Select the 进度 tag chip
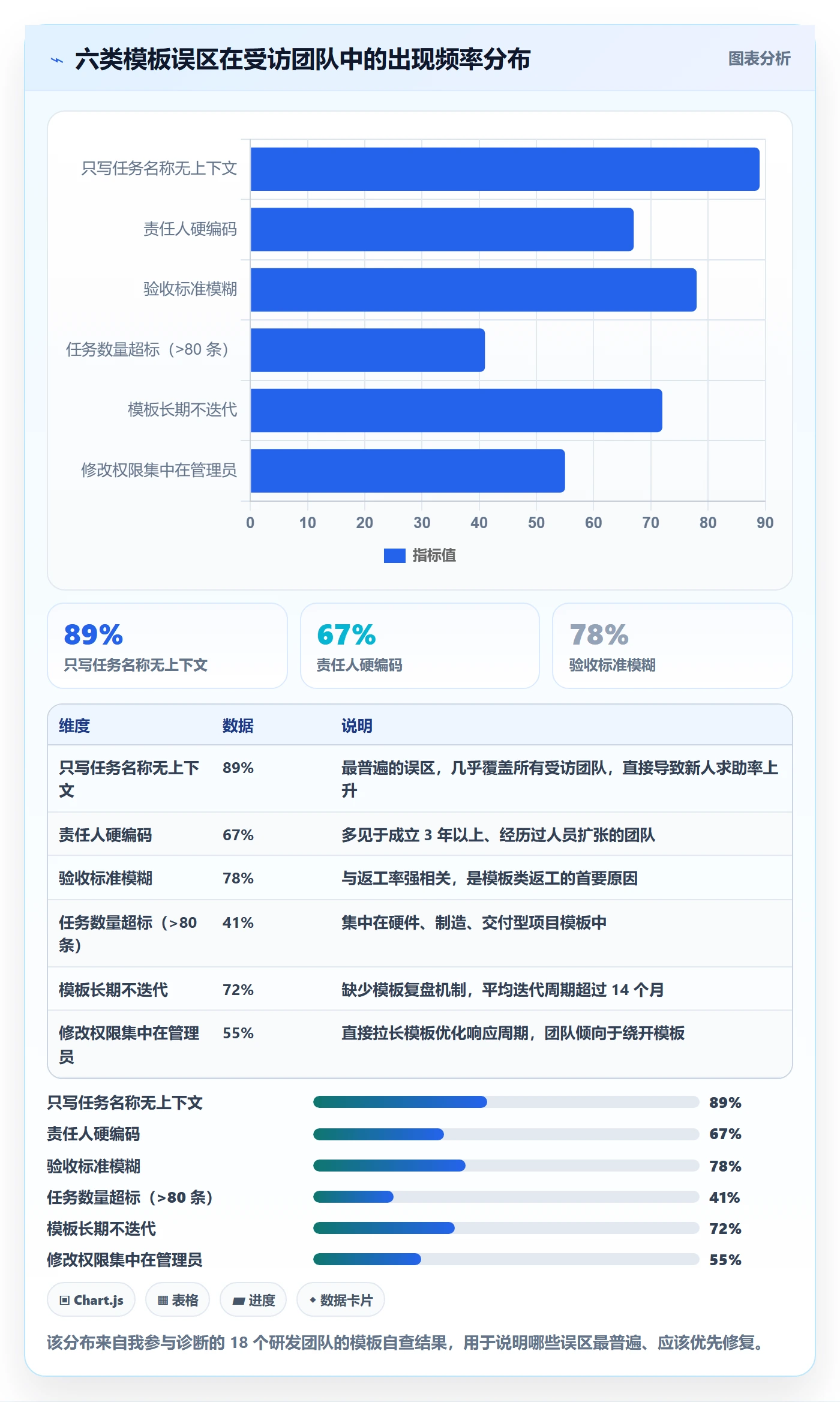 [x=253, y=1300]
